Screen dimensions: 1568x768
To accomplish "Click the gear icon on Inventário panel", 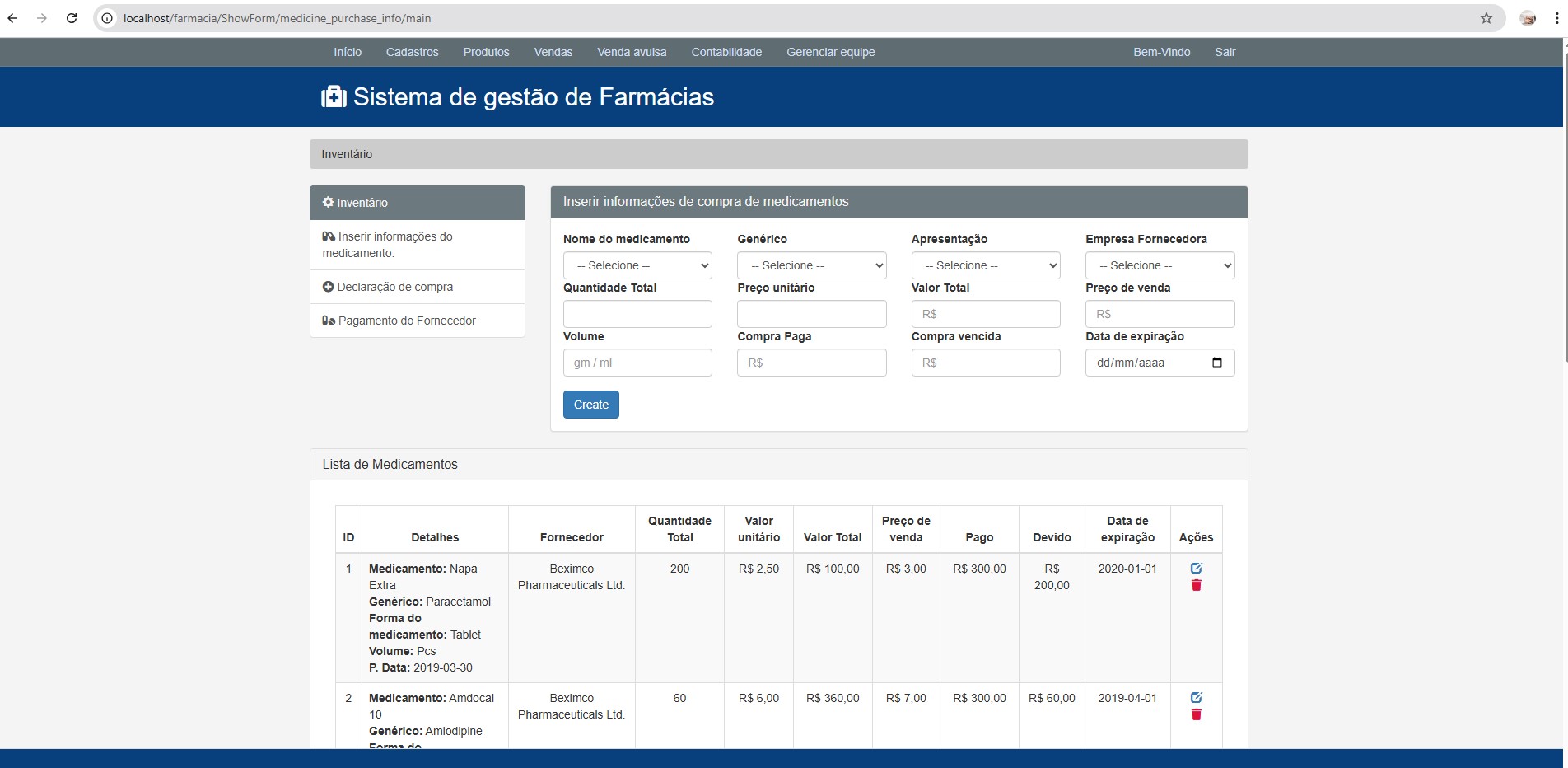I will (x=327, y=203).
